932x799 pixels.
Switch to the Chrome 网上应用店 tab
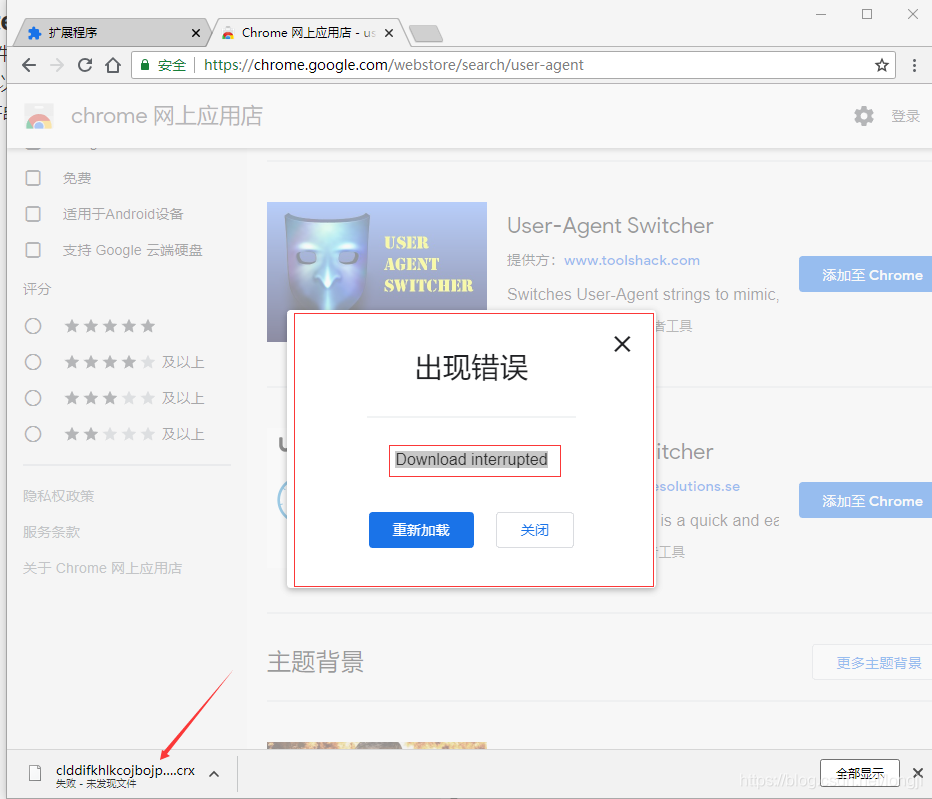click(307, 33)
